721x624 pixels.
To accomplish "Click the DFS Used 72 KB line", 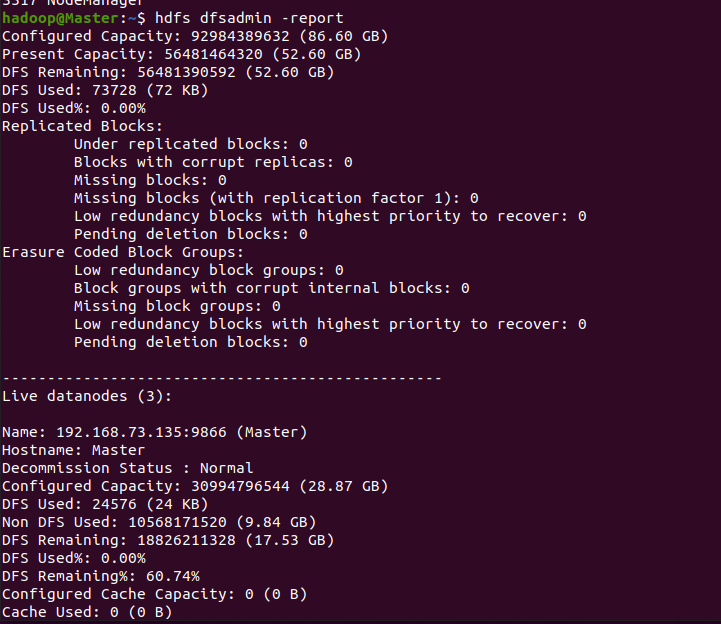I will coord(105,90).
